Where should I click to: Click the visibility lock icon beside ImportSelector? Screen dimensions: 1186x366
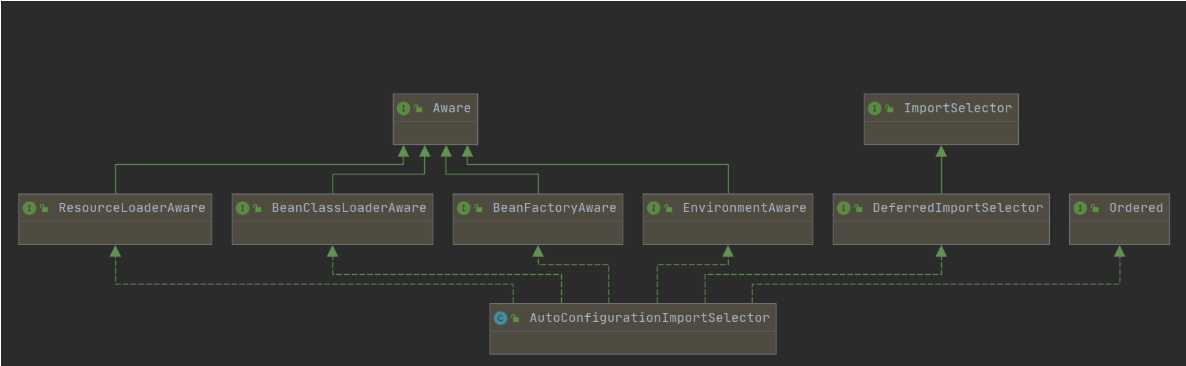(x=890, y=109)
